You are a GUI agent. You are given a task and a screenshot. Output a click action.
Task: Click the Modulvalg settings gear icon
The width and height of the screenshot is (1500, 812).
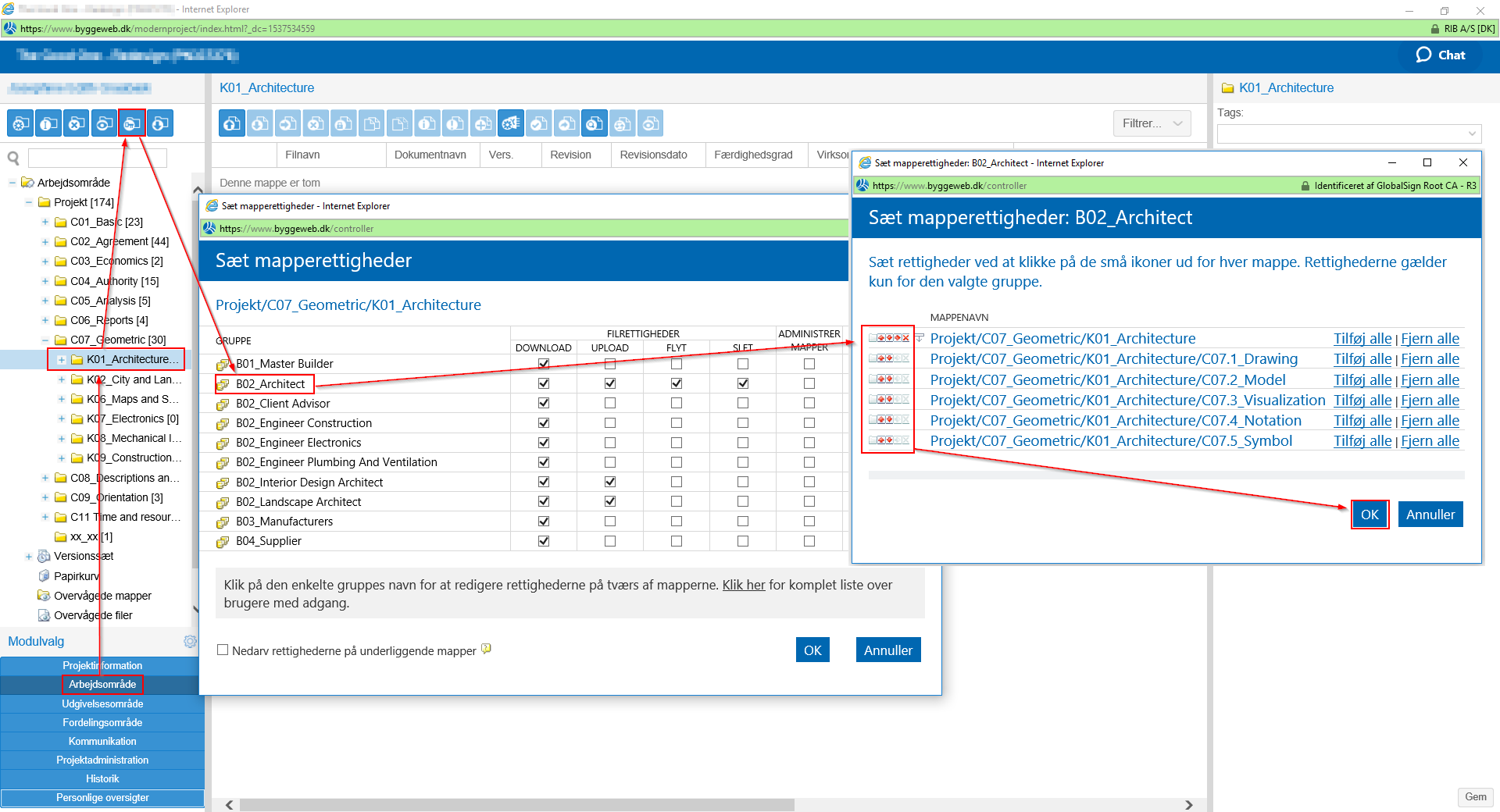click(190, 641)
